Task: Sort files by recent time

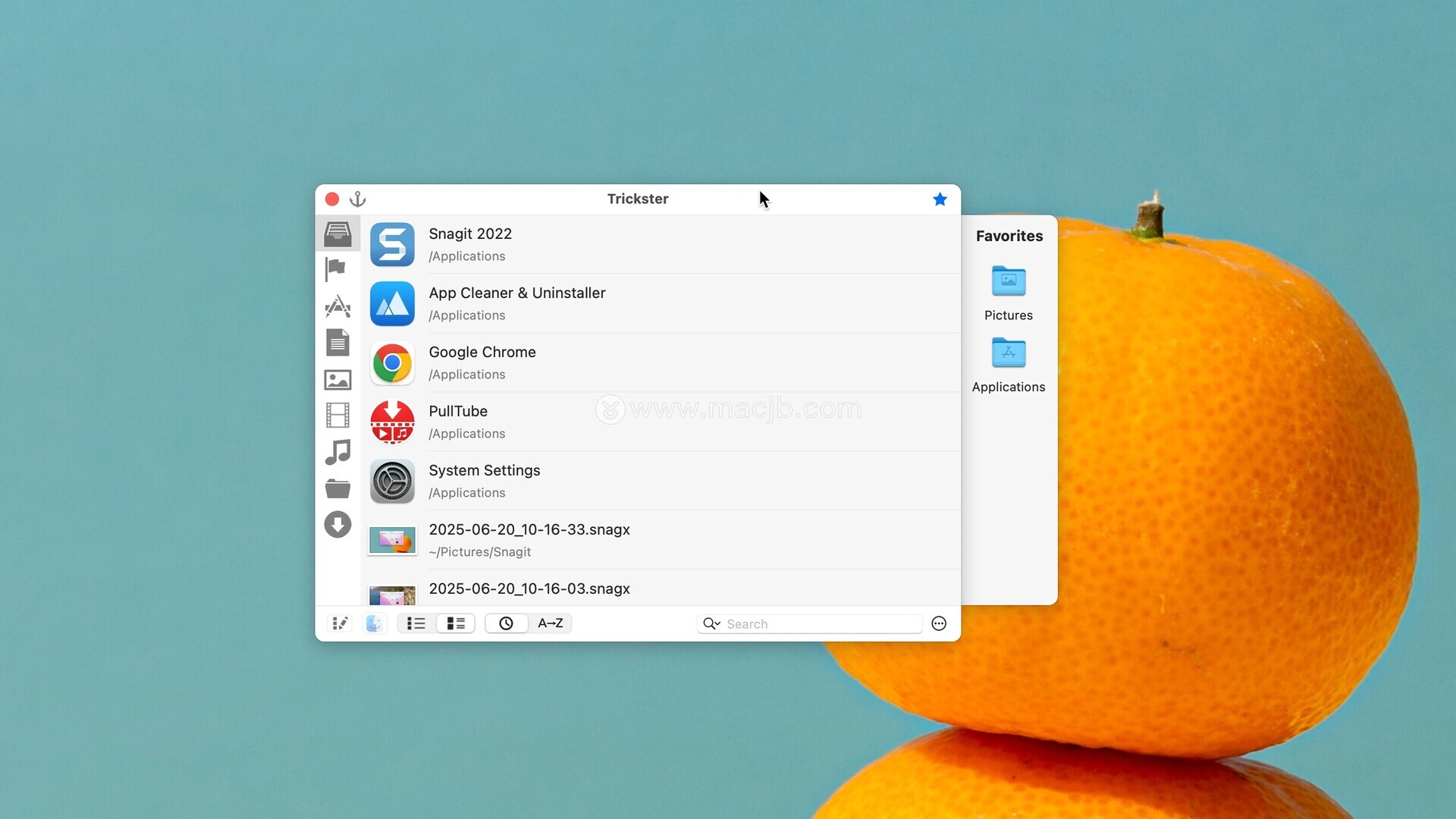Action: pyautogui.click(x=506, y=623)
